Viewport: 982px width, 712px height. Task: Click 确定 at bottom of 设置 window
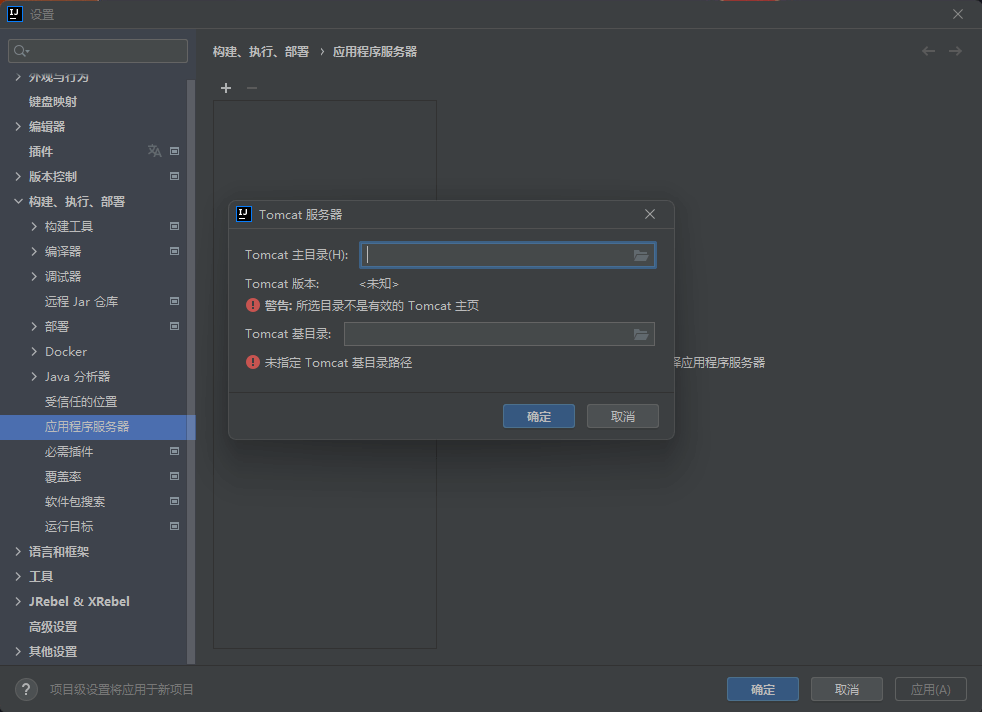tap(763, 689)
